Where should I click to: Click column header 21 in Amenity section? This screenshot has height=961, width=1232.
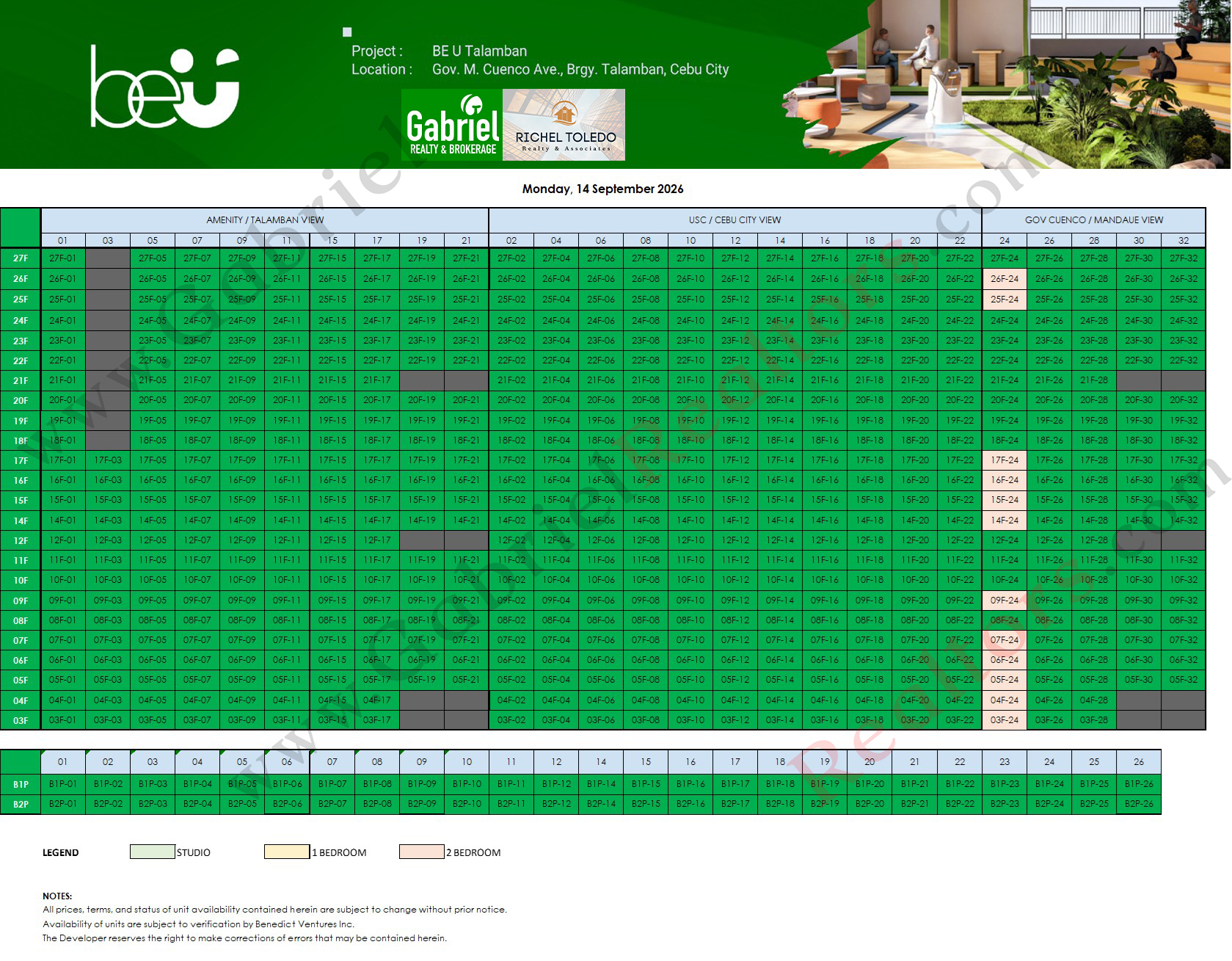tap(466, 240)
